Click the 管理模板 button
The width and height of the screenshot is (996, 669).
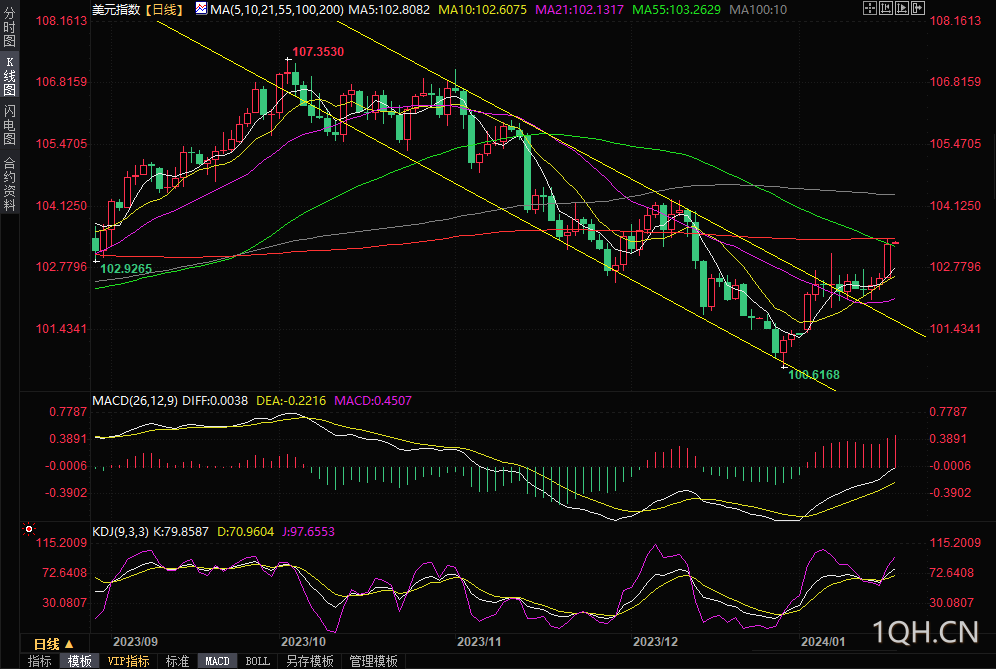374,661
